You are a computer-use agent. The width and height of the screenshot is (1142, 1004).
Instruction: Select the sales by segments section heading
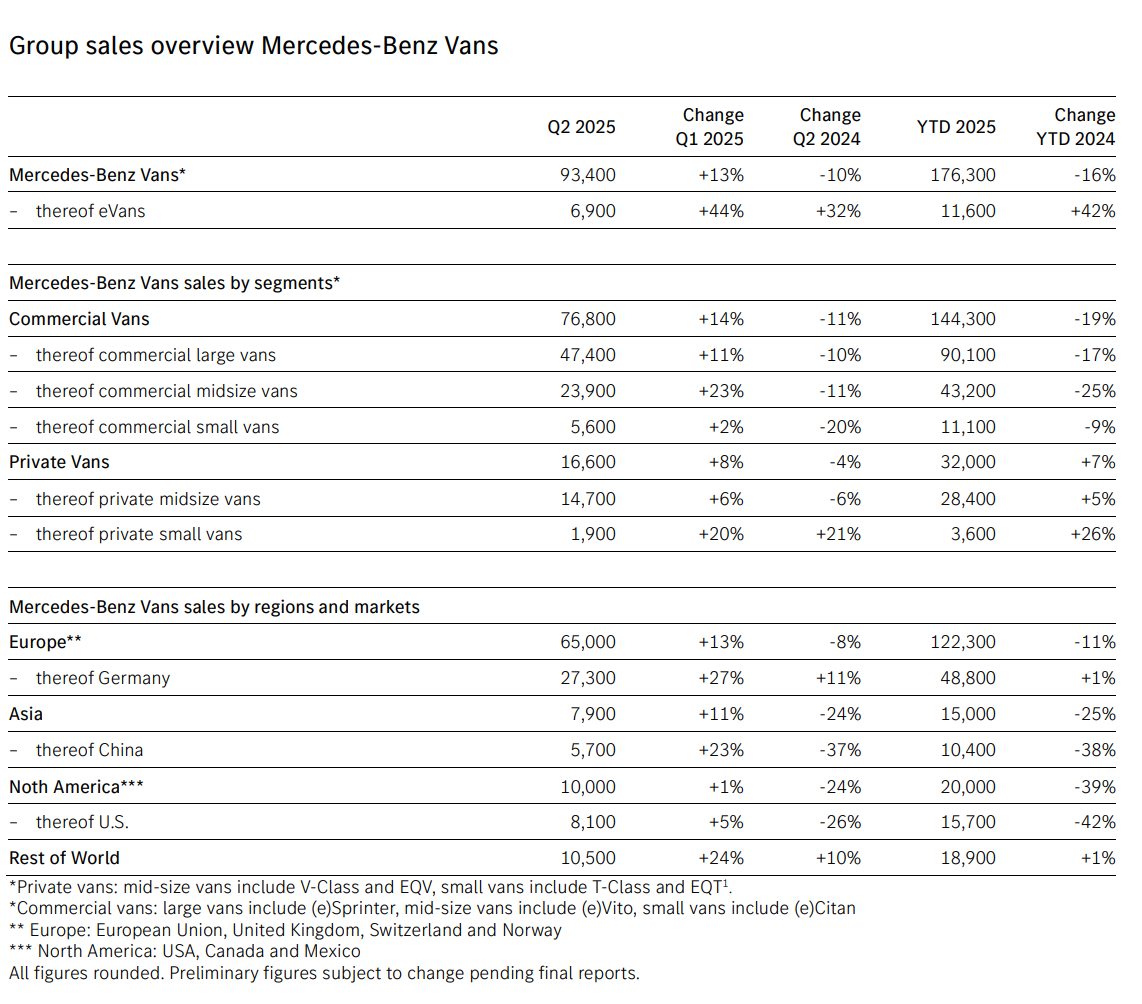pos(174,283)
